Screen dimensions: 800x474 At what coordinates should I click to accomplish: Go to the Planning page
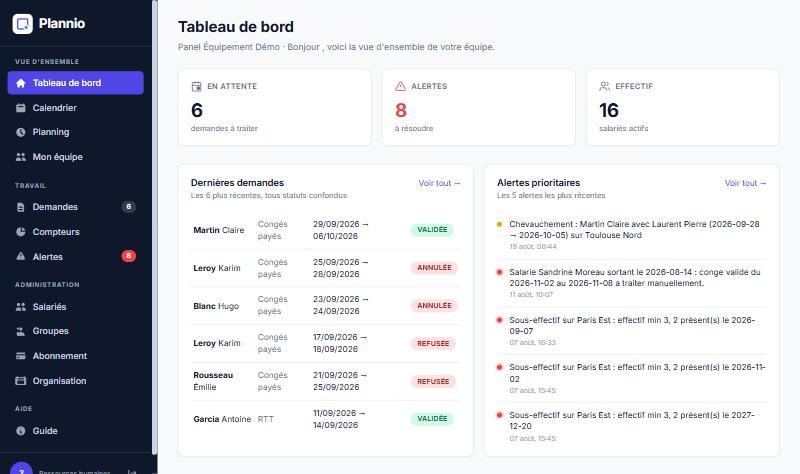coord(76,132)
